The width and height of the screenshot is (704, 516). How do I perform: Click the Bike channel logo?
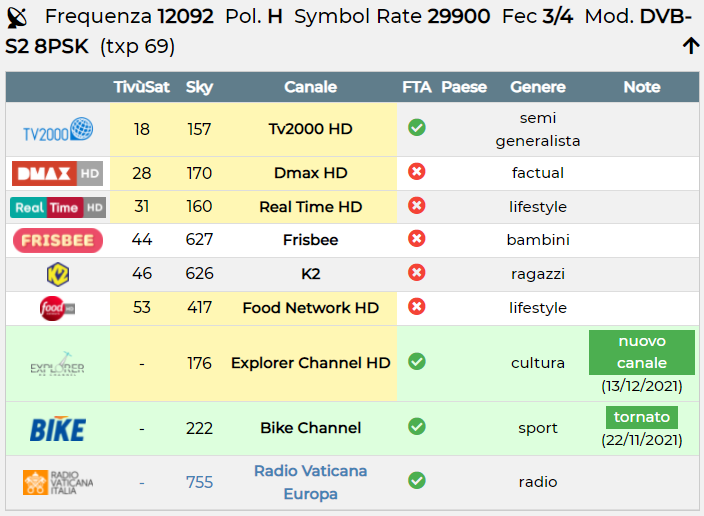coord(57,429)
